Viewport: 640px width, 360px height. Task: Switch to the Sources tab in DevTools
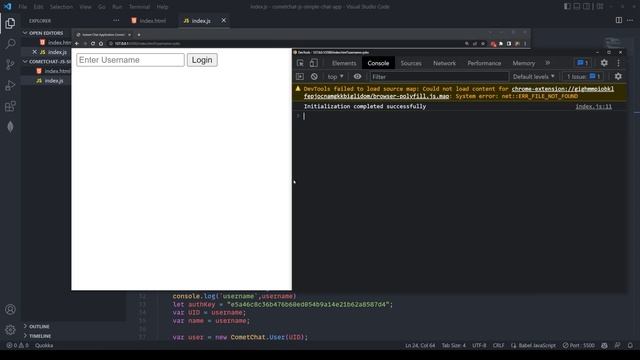point(411,63)
